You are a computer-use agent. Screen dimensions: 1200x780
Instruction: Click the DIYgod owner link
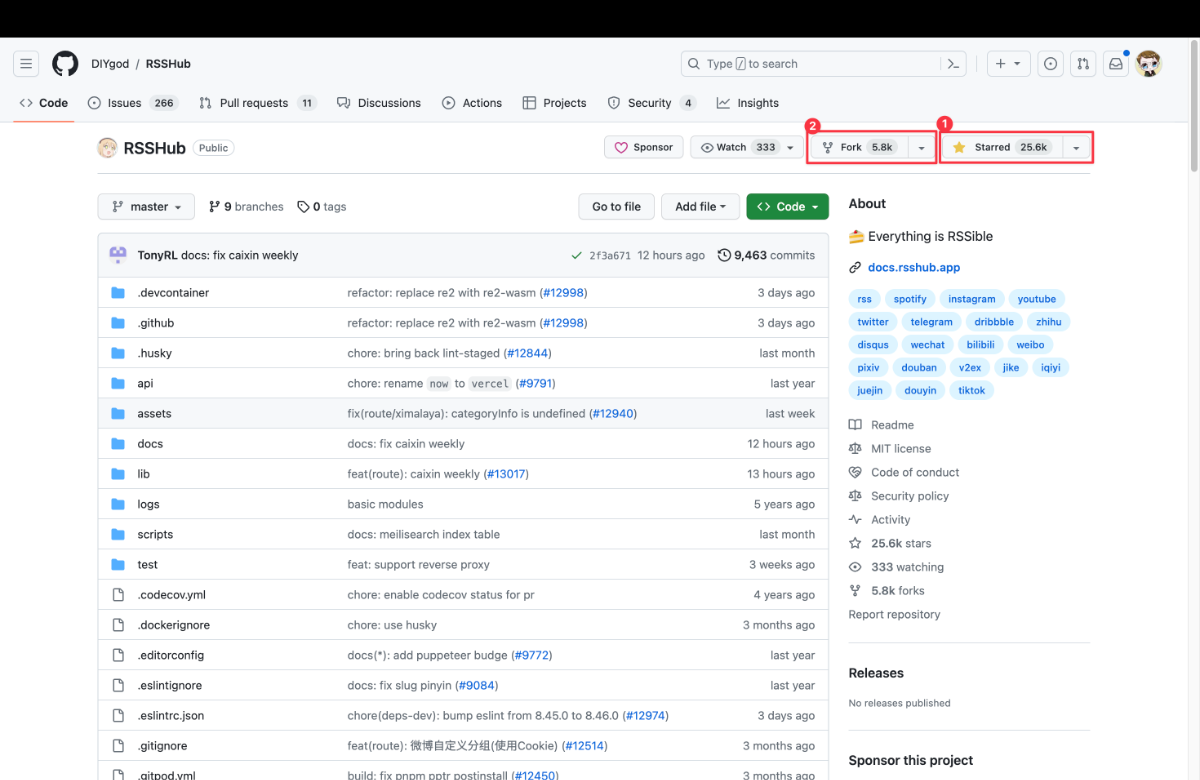110,64
